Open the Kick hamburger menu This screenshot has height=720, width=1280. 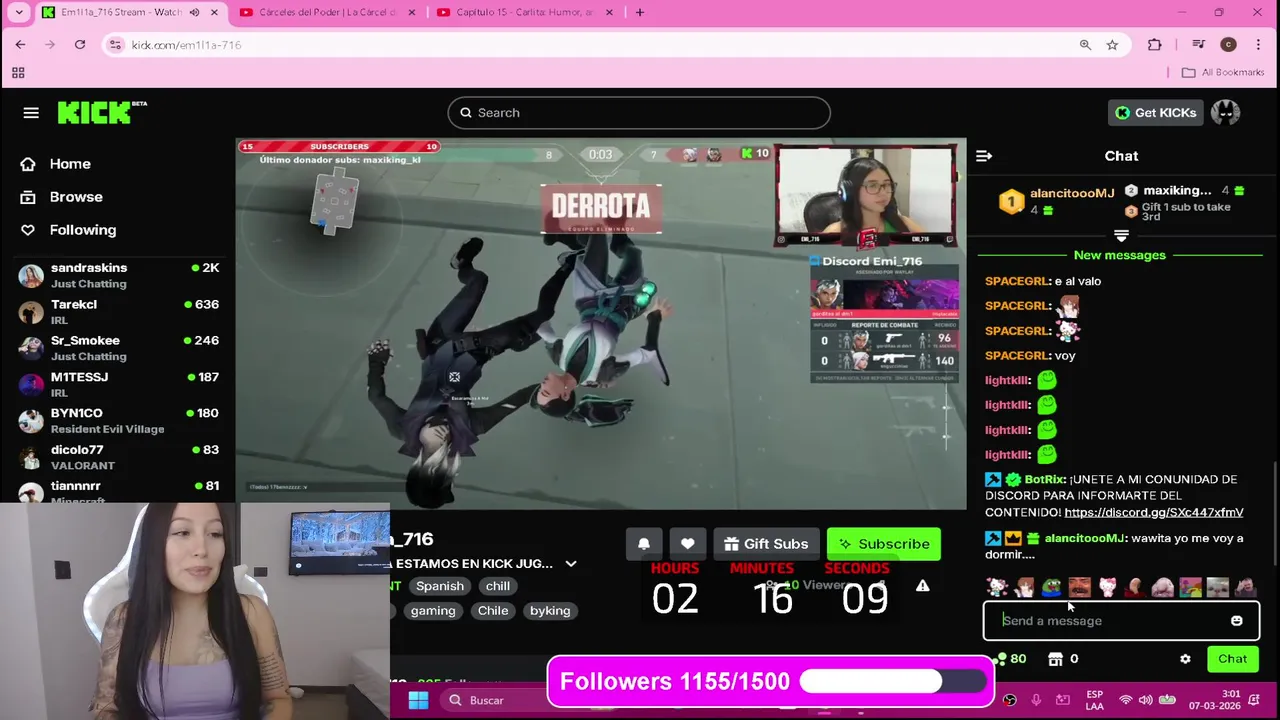coord(31,113)
